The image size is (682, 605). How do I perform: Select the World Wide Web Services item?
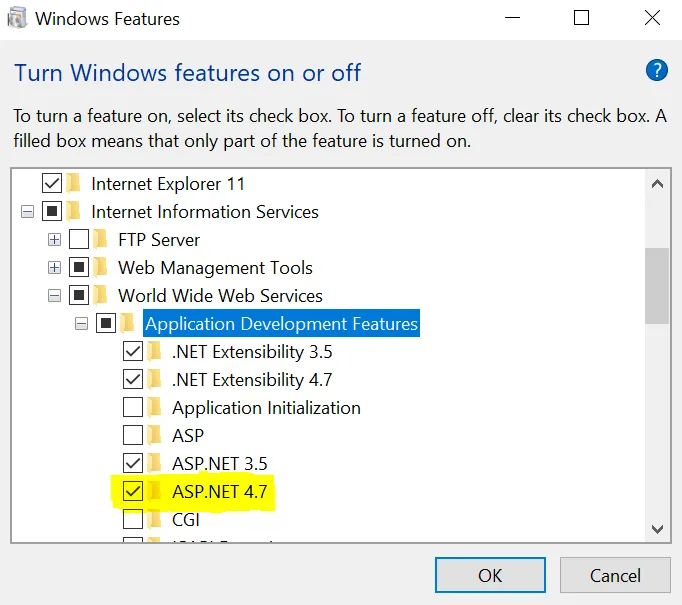coord(220,296)
